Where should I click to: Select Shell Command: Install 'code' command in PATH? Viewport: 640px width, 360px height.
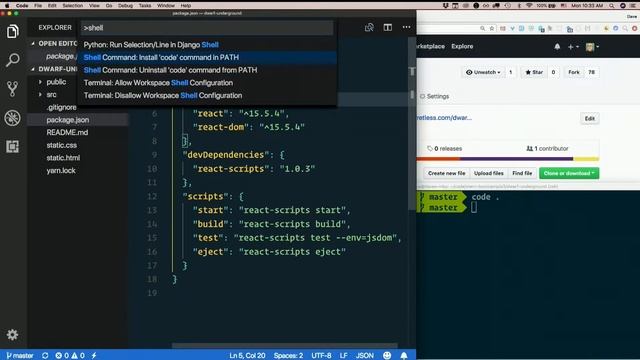point(207,58)
